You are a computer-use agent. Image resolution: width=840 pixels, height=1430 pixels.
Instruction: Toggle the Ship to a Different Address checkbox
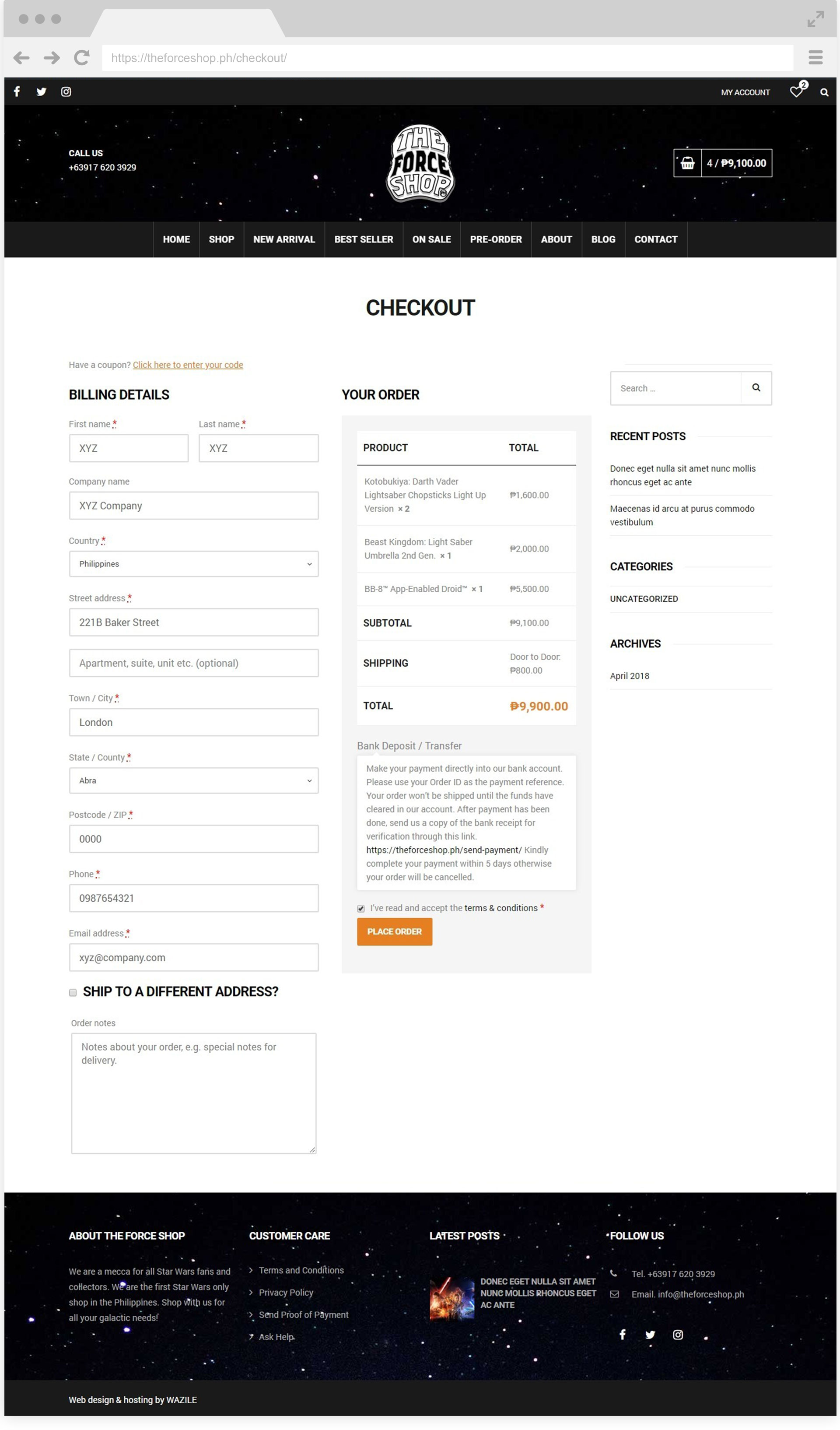coord(72,992)
